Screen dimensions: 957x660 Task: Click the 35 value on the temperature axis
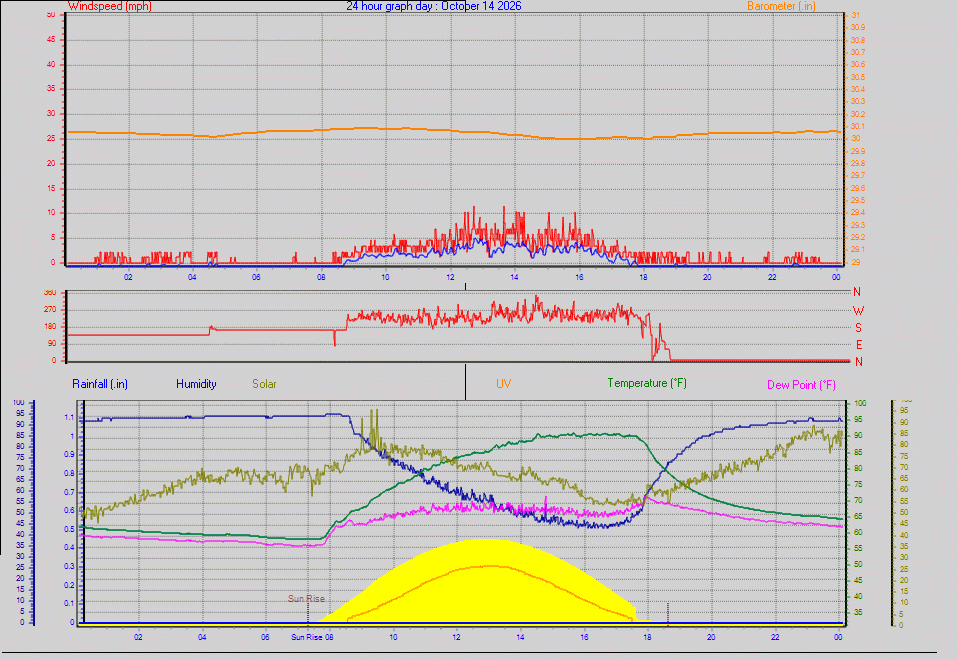coord(858,612)
